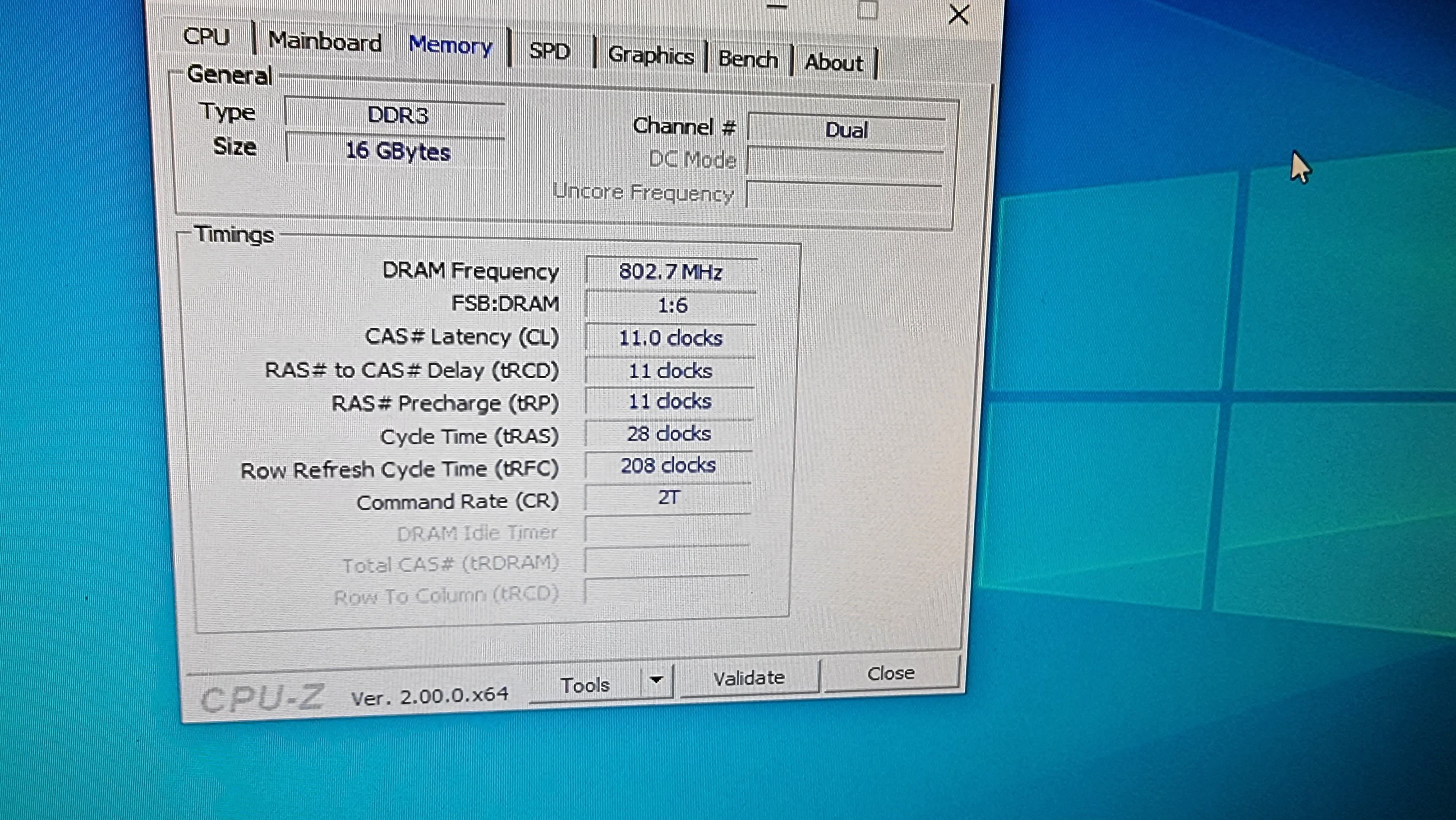Select the 28 clocks tRAS value

click(669, 434)
